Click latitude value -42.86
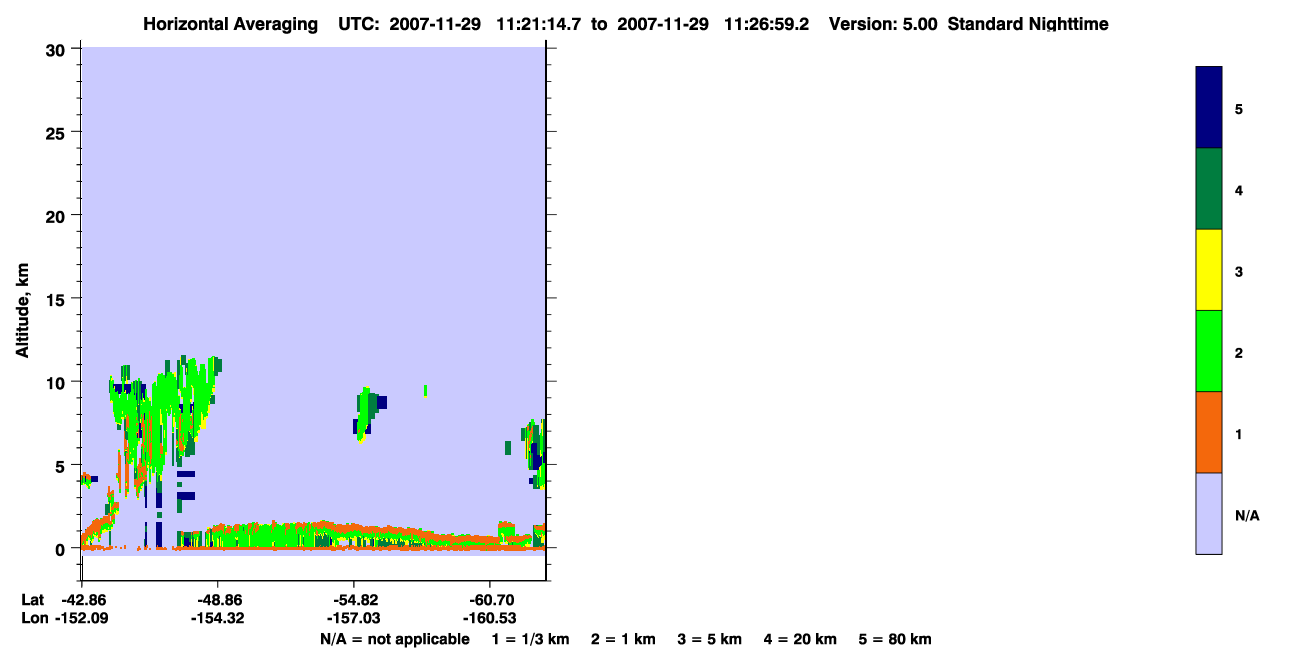The width and height of the screenshot is (1300, 667). tap(82, 600)
